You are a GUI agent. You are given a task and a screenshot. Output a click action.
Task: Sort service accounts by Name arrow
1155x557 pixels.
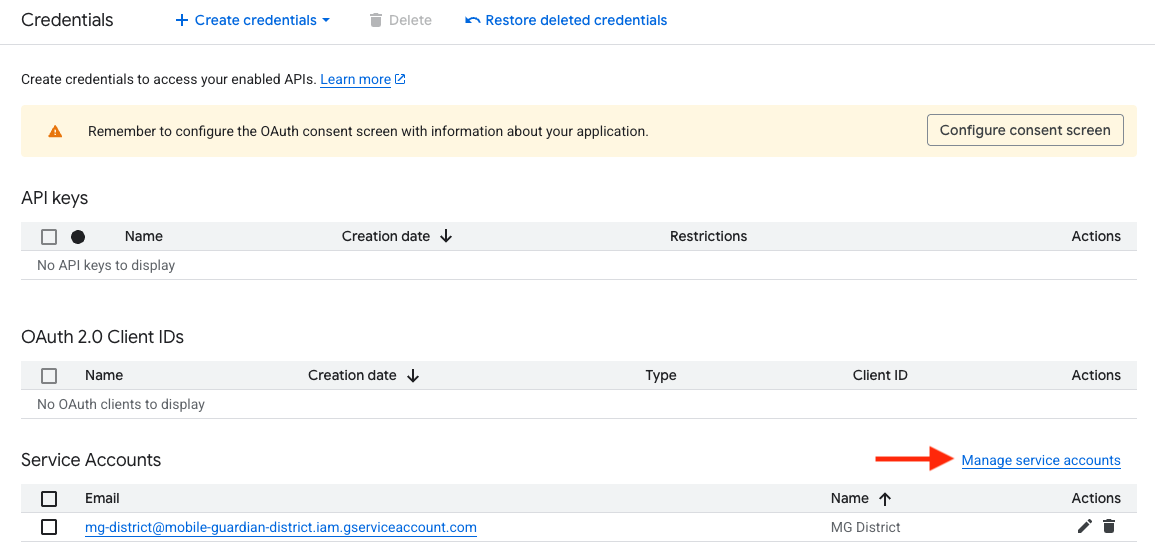(884, 499)
